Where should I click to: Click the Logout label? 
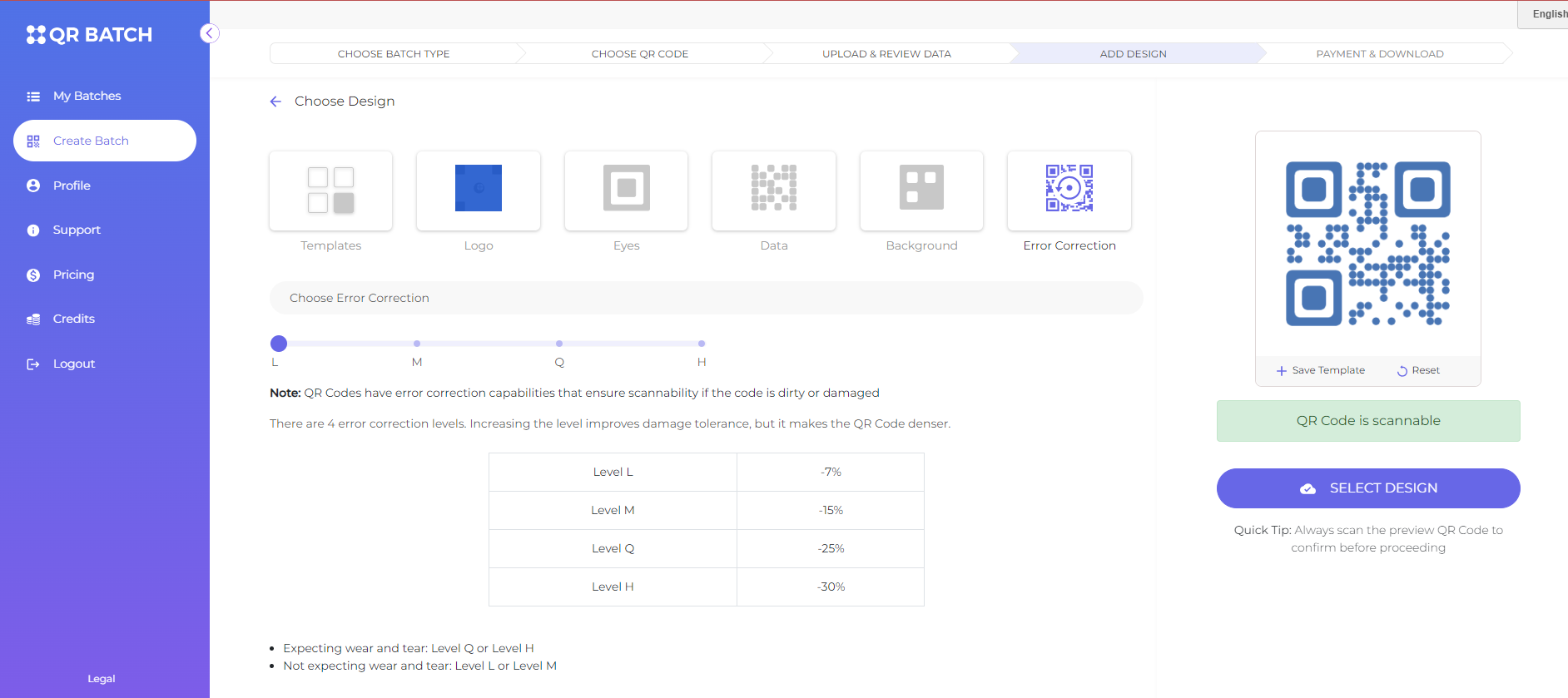point(74,364)
